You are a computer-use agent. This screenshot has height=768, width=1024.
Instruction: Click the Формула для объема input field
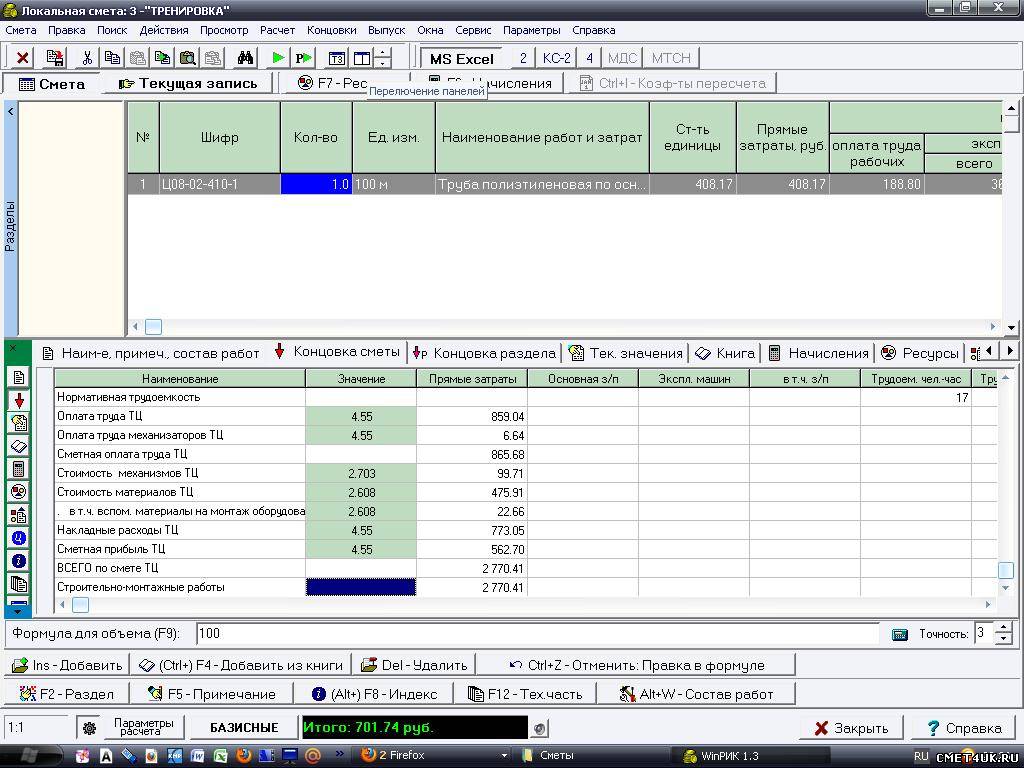[x=536, y=633]
